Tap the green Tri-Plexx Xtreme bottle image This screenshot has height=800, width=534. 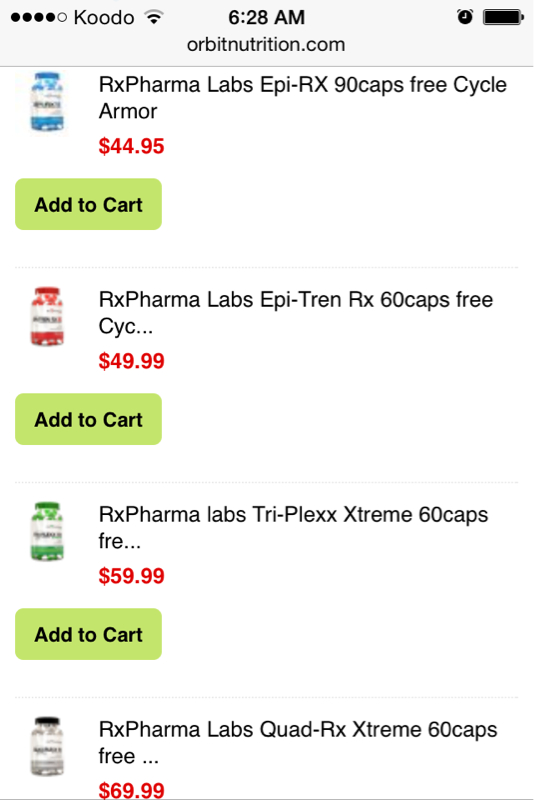click(x=47, y=532)
